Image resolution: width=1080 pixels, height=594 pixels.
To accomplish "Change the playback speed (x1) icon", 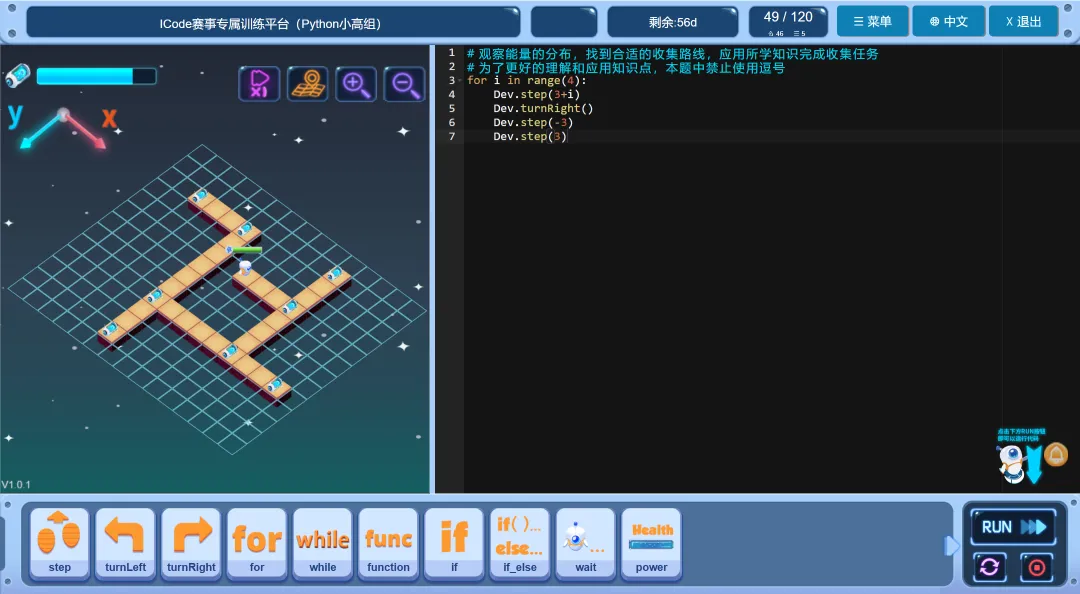I will [259, 84].
